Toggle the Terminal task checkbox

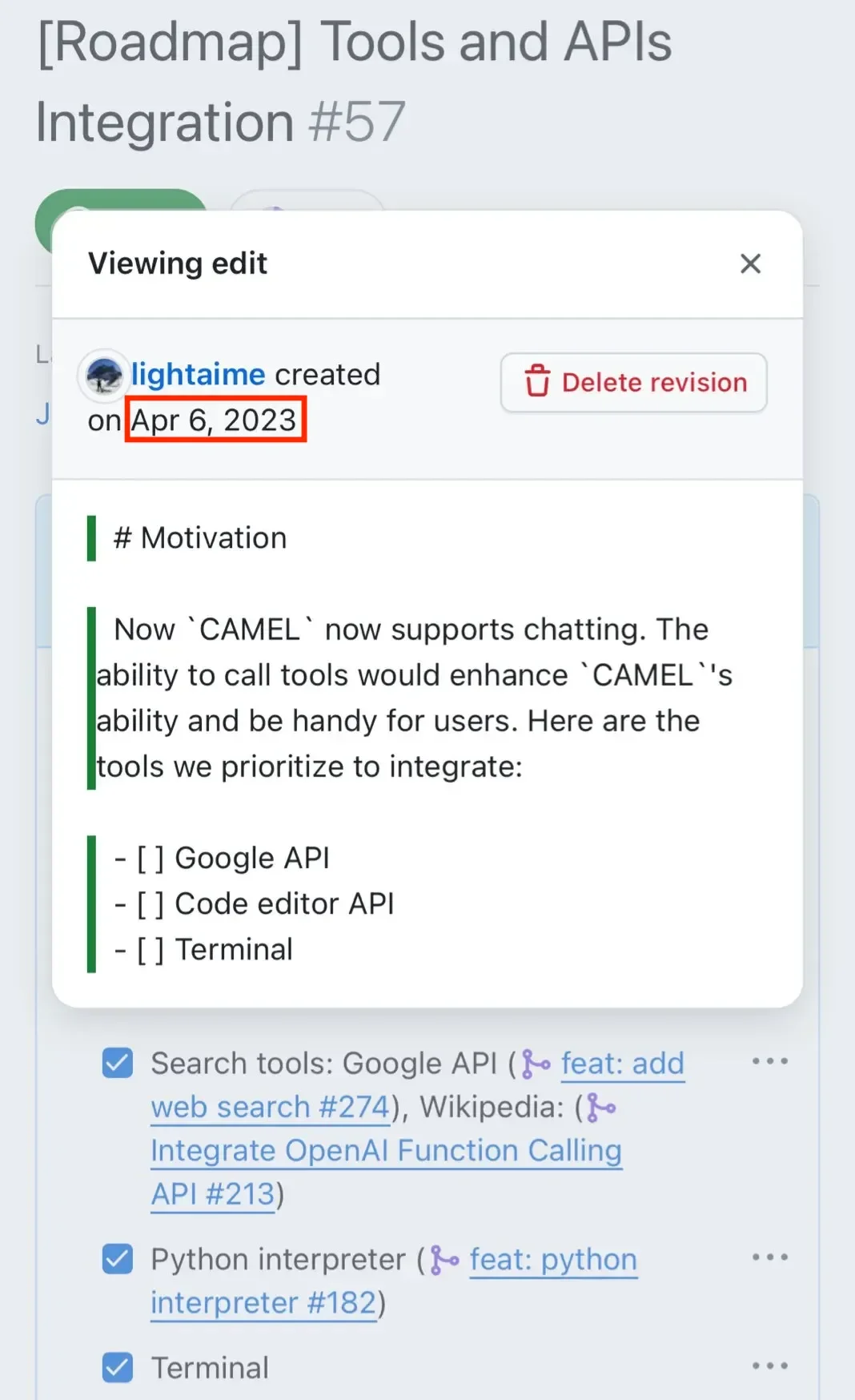coord(118,1367)
